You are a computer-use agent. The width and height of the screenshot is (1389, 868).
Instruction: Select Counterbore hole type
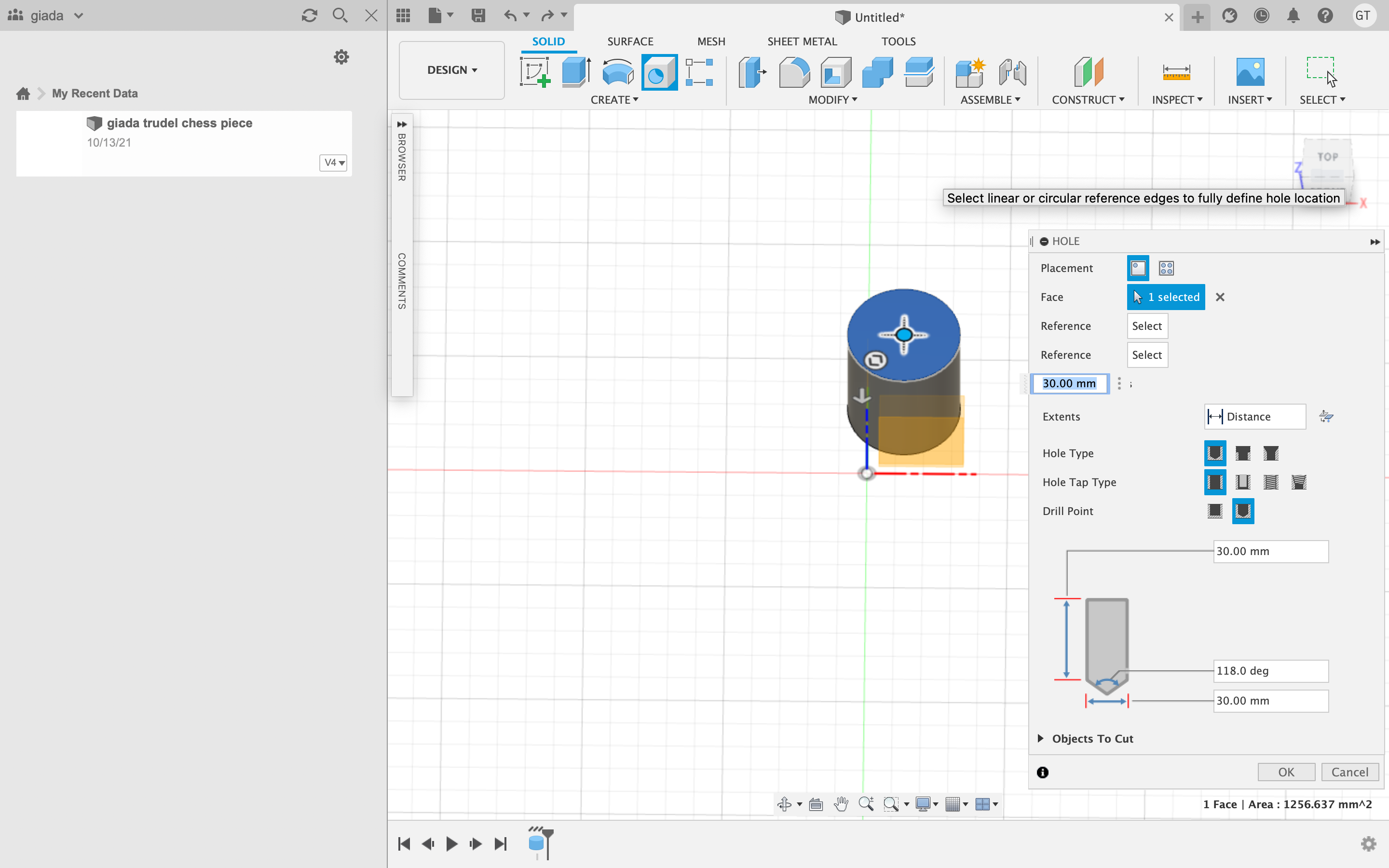[1243, 453]
